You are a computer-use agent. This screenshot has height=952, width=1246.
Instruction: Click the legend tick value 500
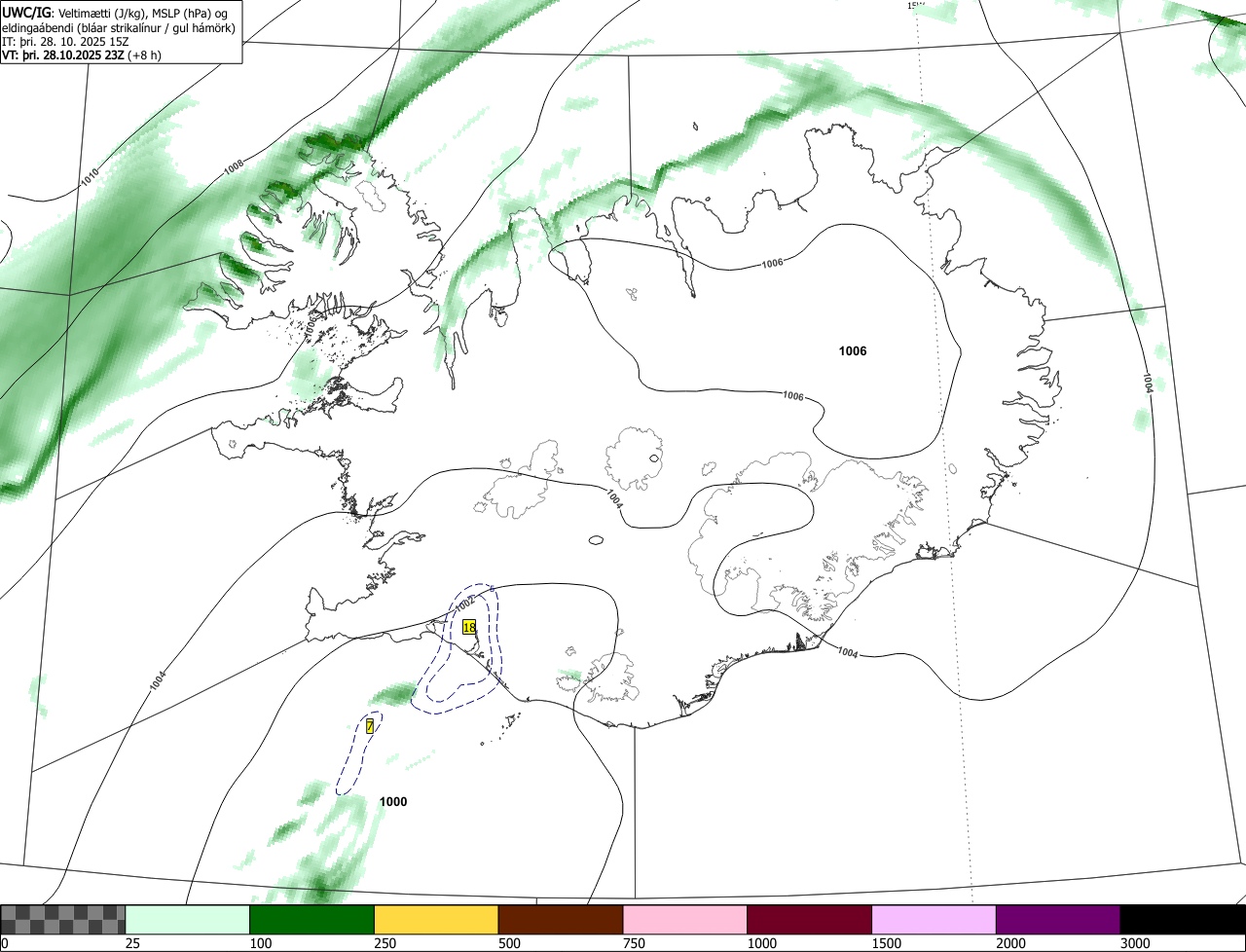point(509,943)
